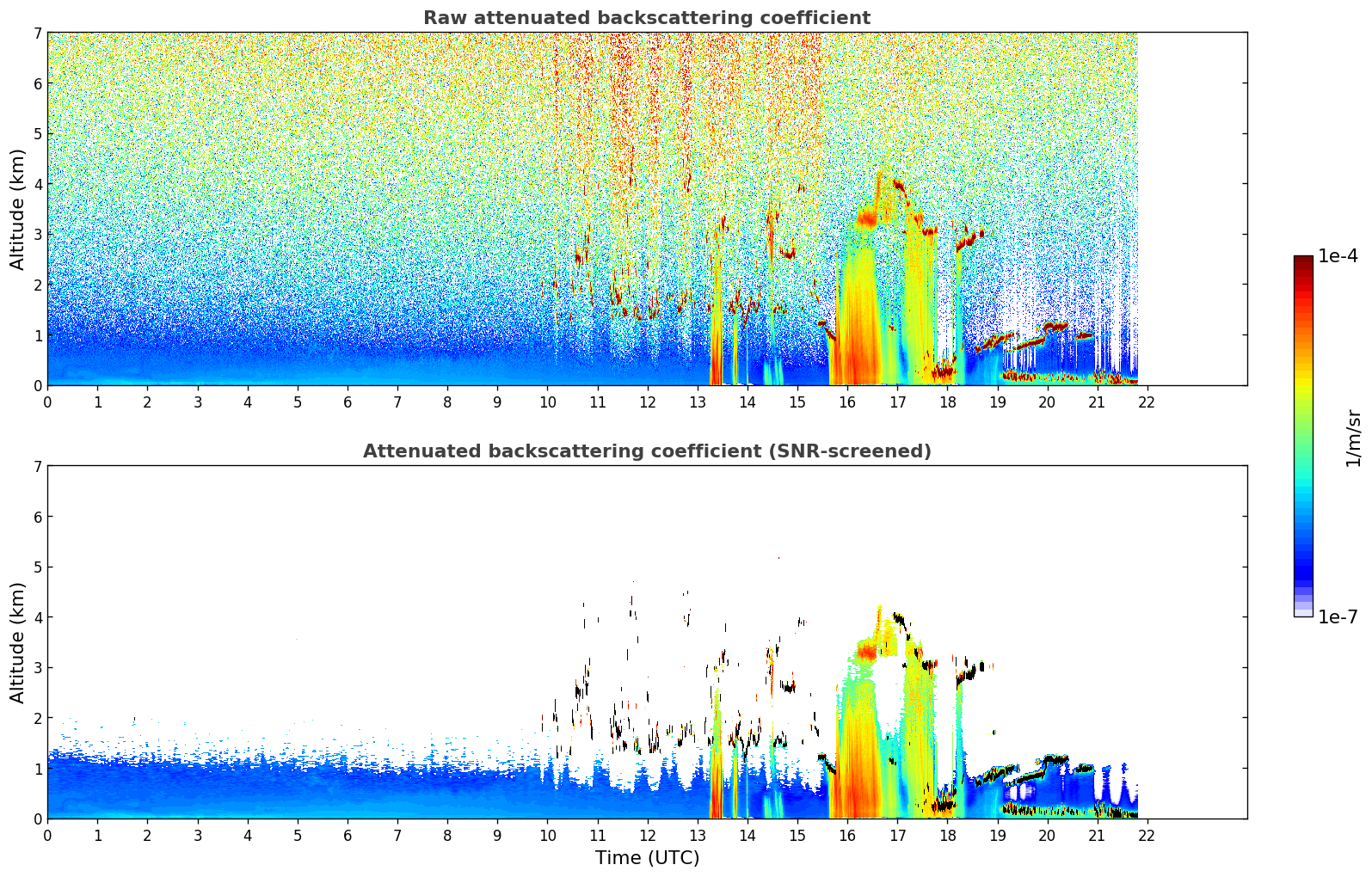Click altitude tick '2' on top plot
1372x877 pixels.
38,285
